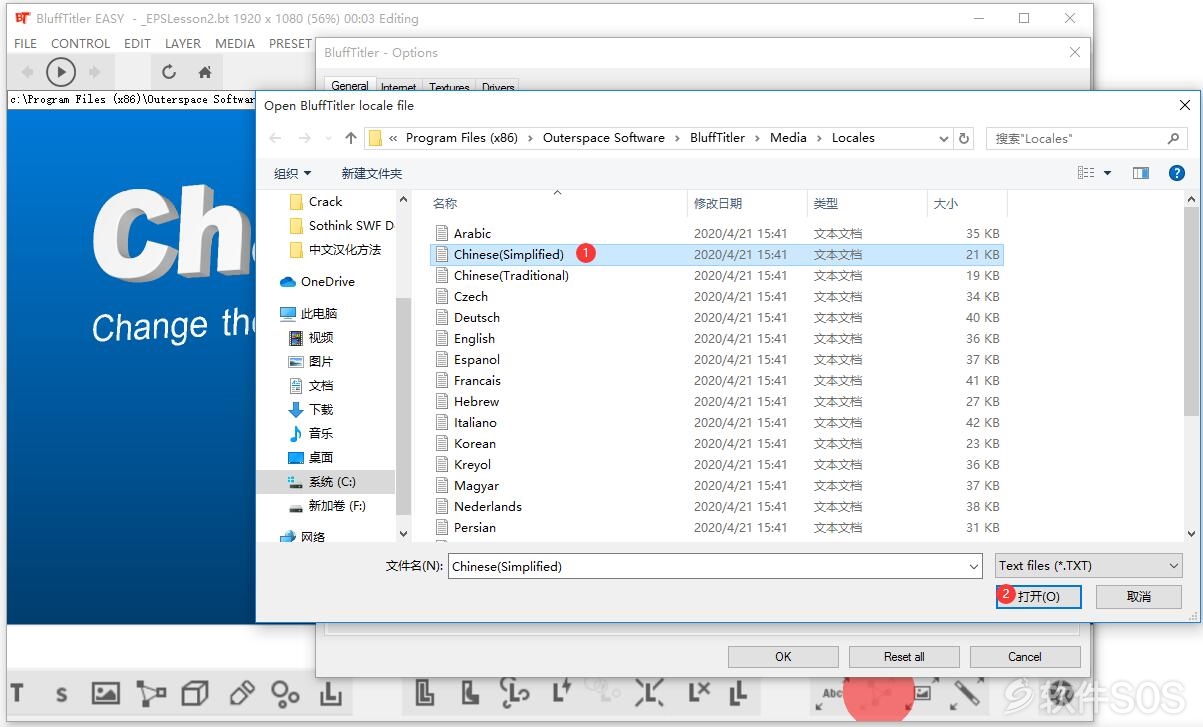Click the home icon in BluffTitler toolbar
This screenshot has height=727, width=1203.
coord(205,72)
